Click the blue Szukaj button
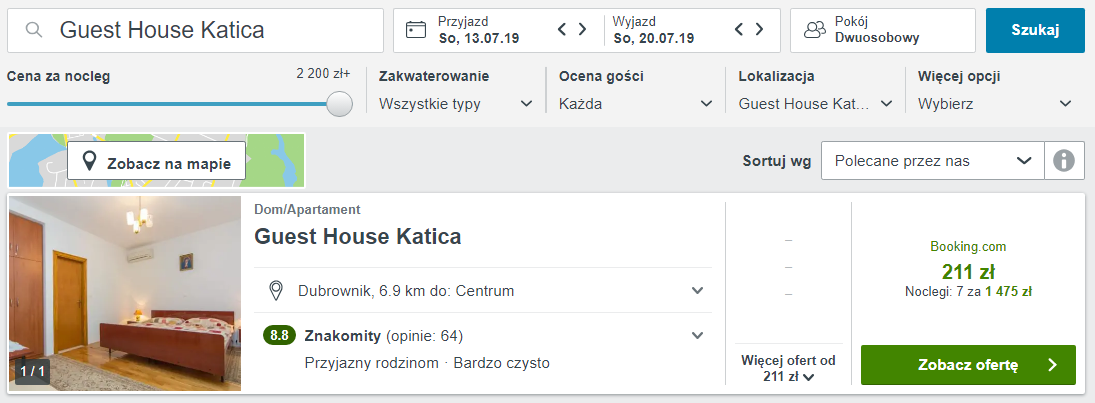 [1036, 30]
